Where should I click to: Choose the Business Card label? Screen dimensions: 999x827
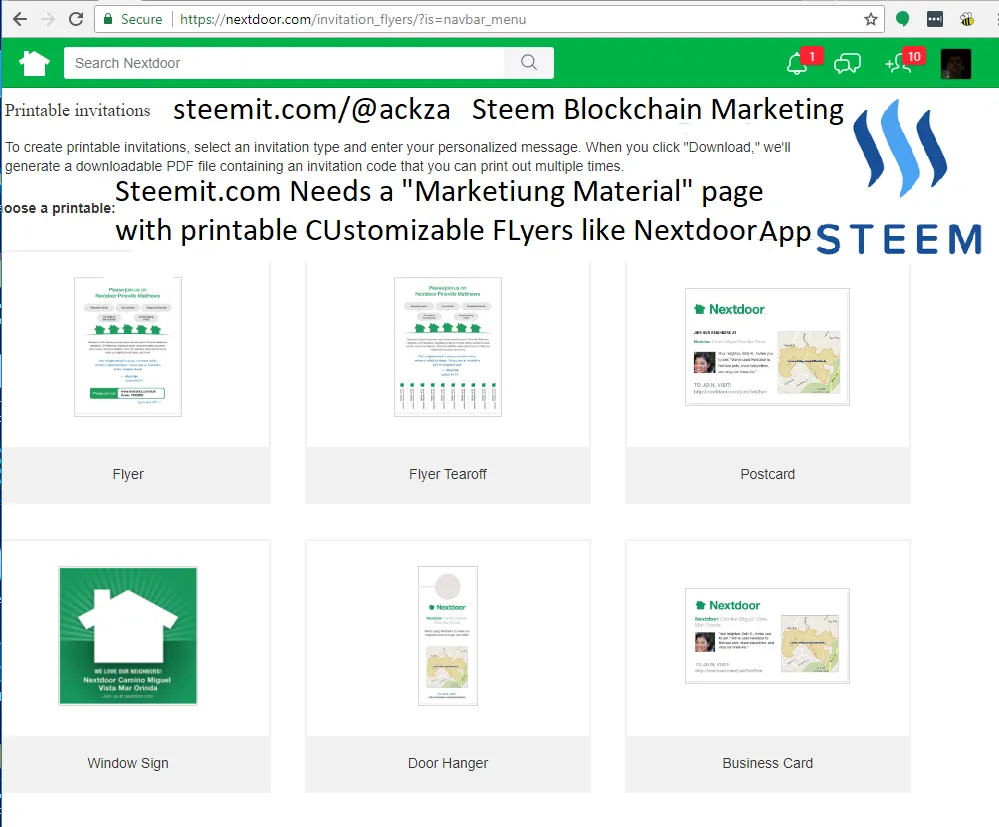coord(768,763)
